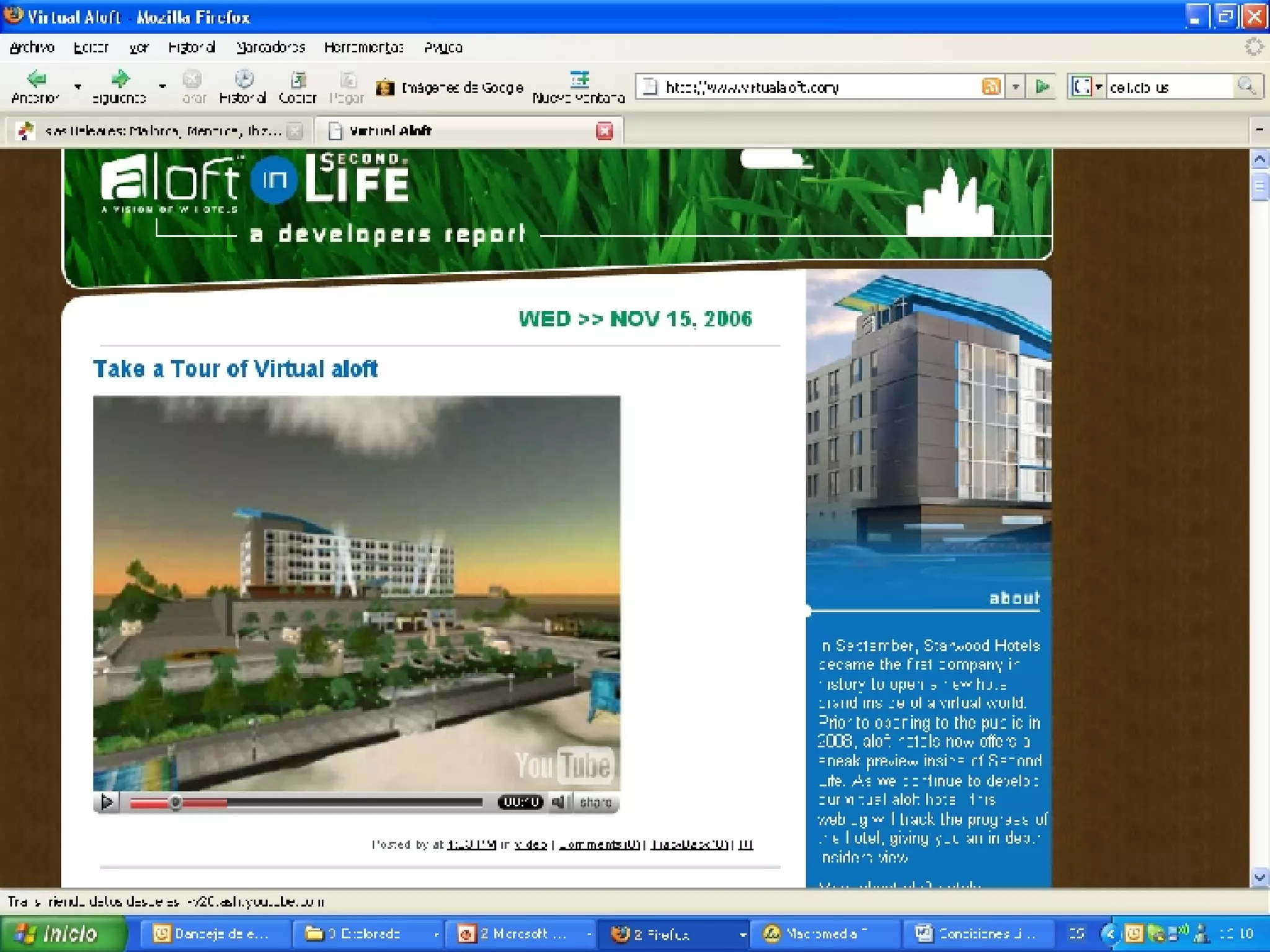Expand the address bar URL dropdown

point(1015,87)
